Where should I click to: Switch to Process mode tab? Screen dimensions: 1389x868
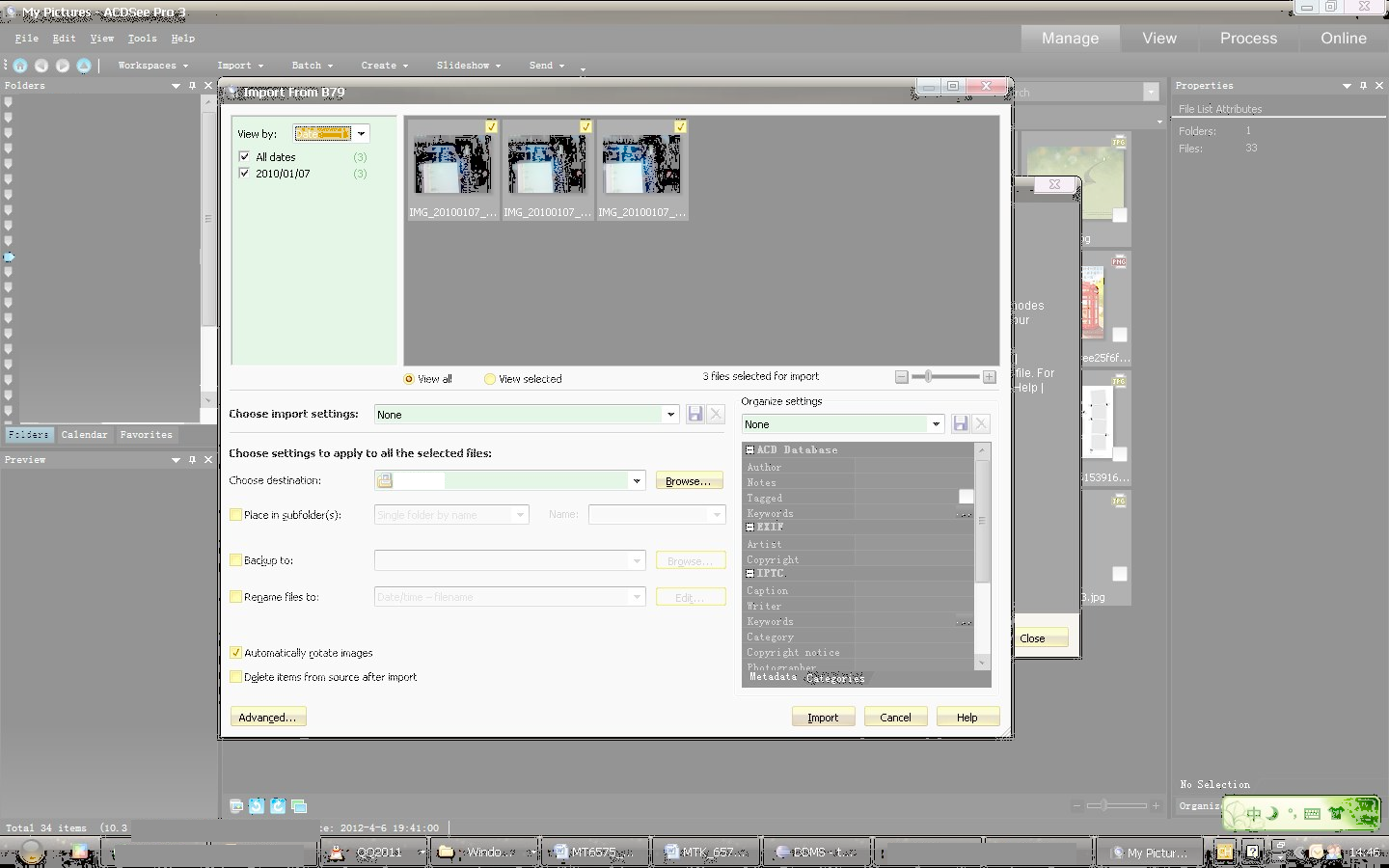(1248, 39)
